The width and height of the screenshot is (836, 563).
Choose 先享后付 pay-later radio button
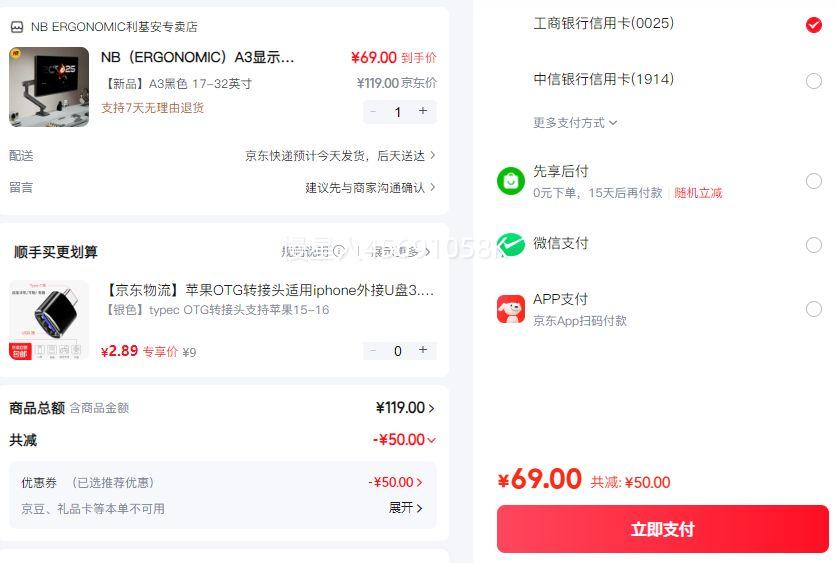pos(813,181)
